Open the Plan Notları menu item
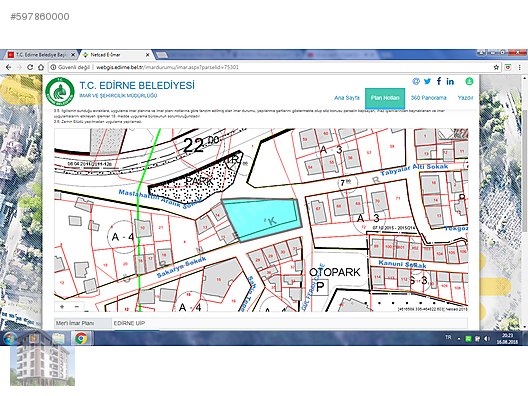The height and width of the screenshot is (396, 528). click(x=385, y=98)
